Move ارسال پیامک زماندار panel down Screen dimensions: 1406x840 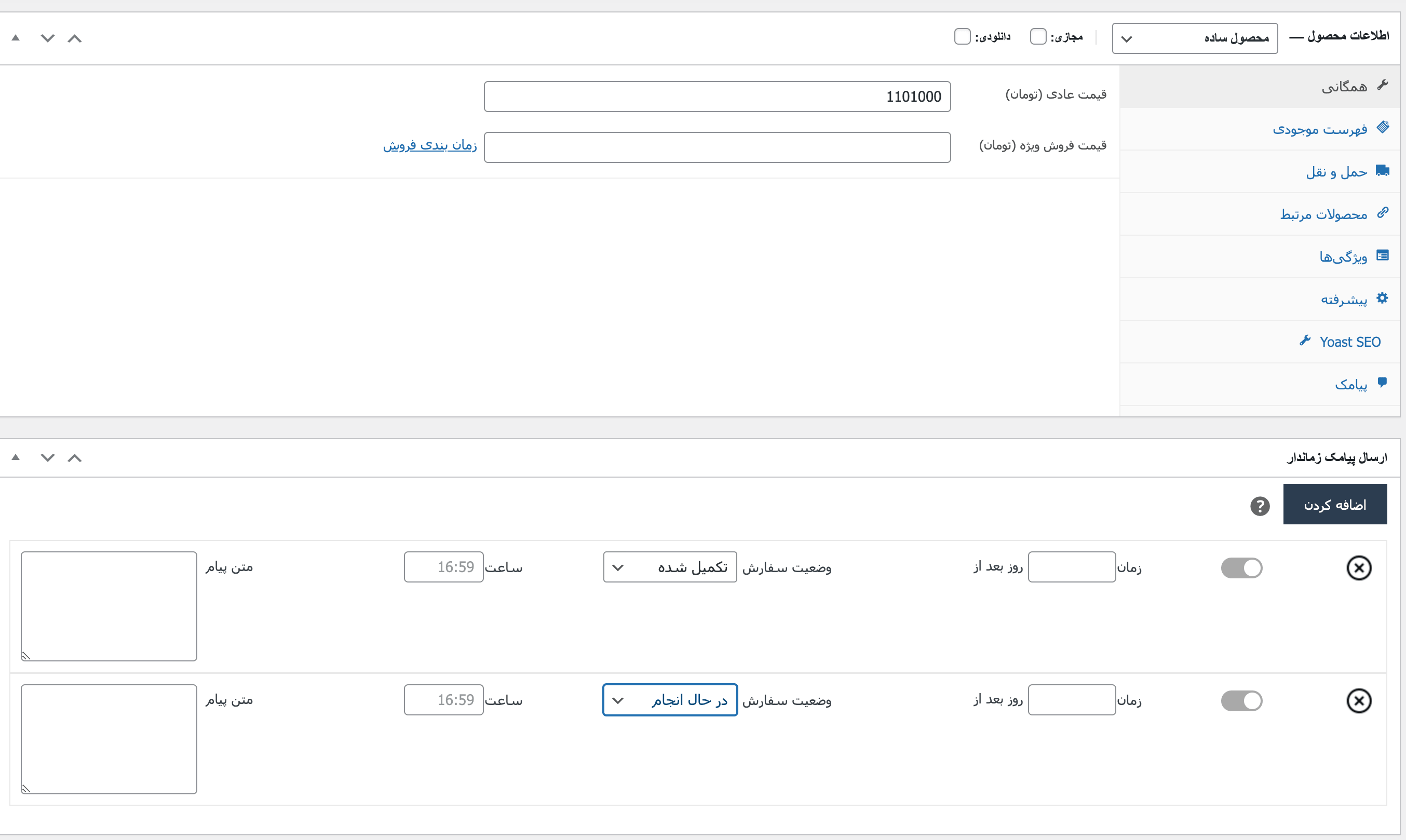tap(48, 458)
